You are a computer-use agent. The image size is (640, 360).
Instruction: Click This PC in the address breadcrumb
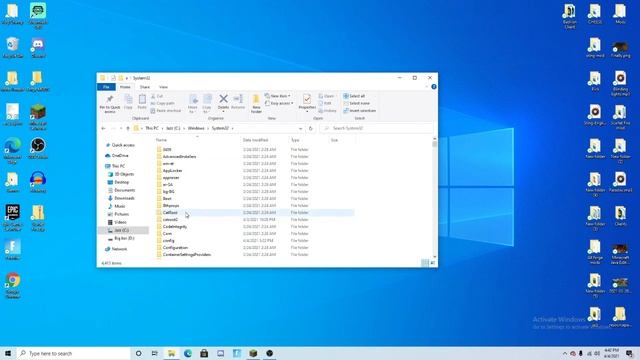pos(152,128)
